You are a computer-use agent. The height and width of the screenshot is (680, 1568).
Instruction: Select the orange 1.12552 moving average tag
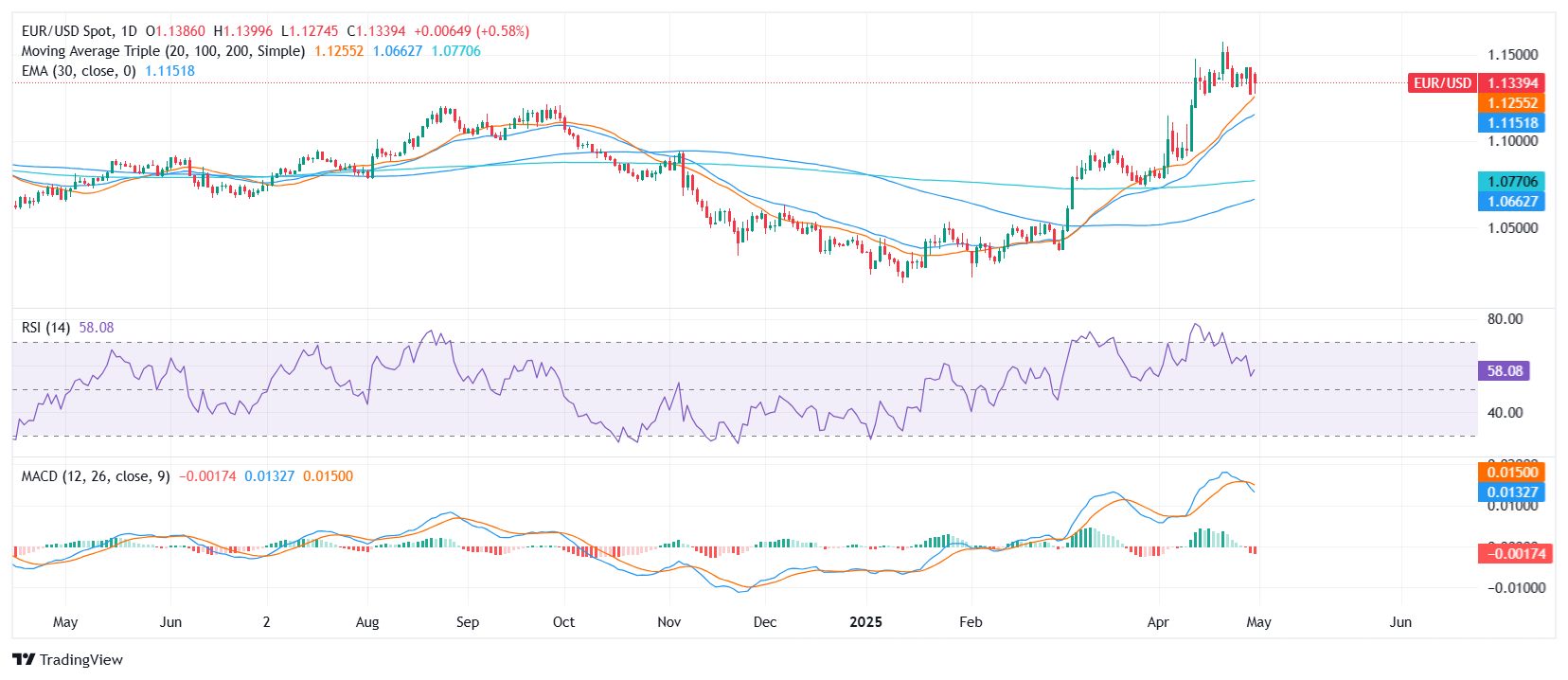[x=1512, y=103]
